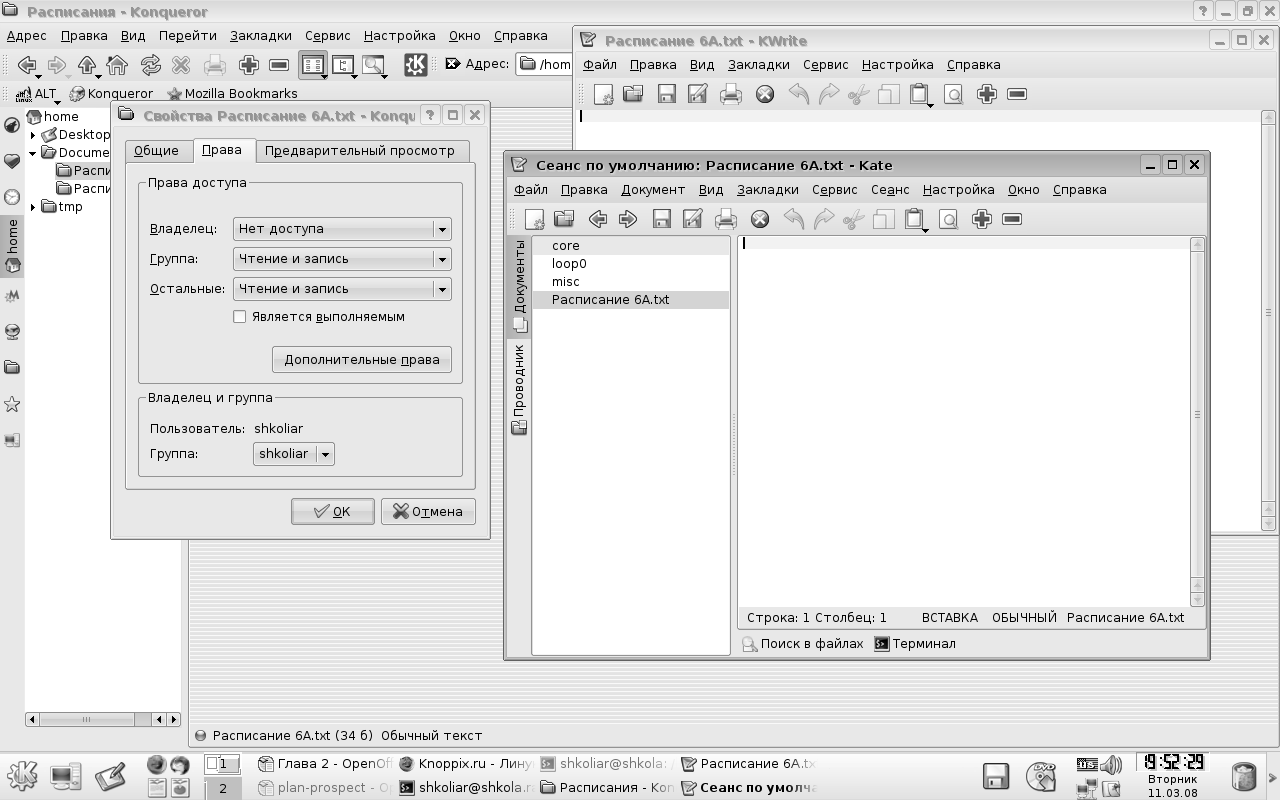
Task: Toggle 'Является выполняемым' checkbox
Action: pyautogui.click(x=239, y=317)
